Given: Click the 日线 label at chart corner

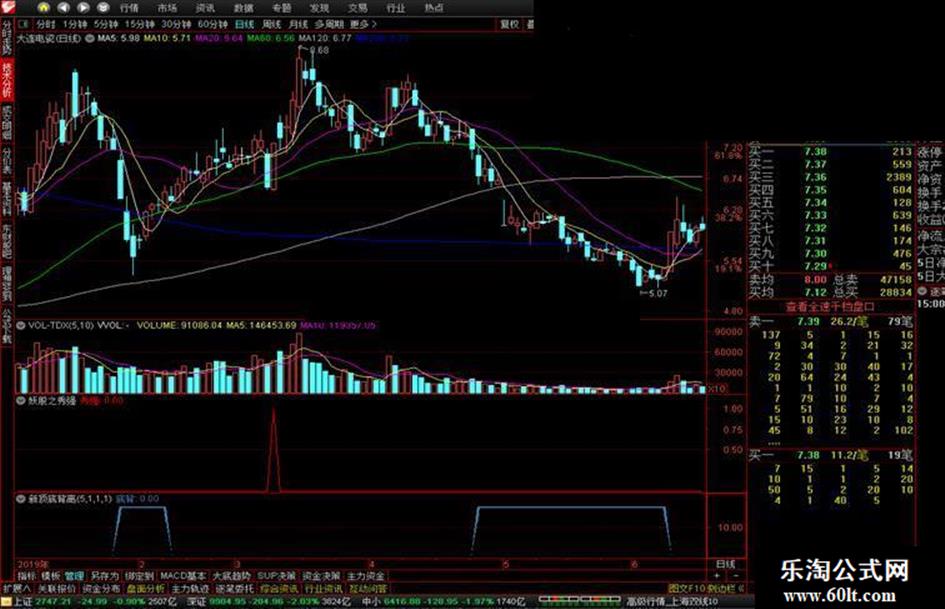Looking at the screenshot, I should pyautogui.click(x=726, y=564).
